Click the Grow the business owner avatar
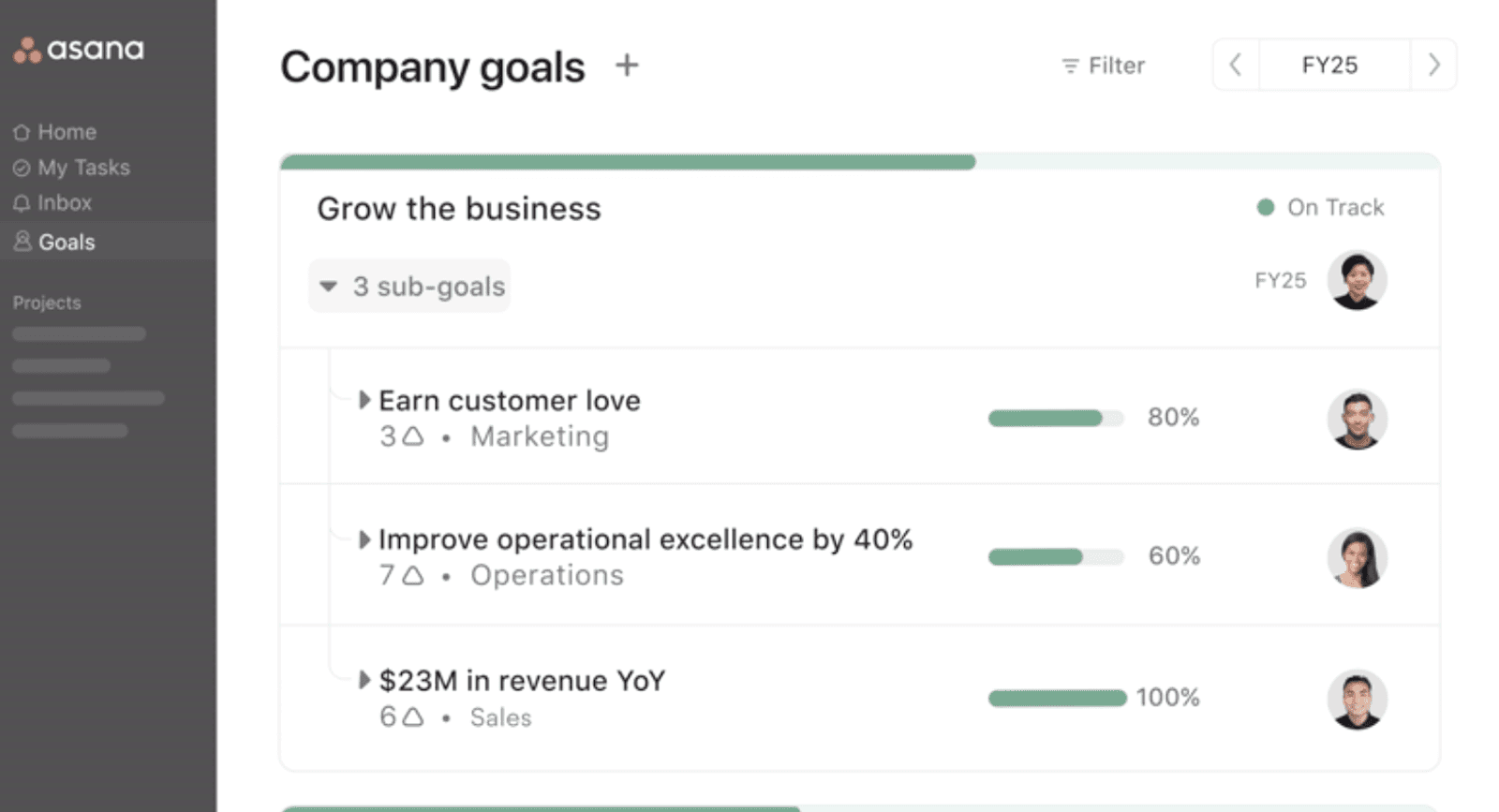 [1357, 280]
